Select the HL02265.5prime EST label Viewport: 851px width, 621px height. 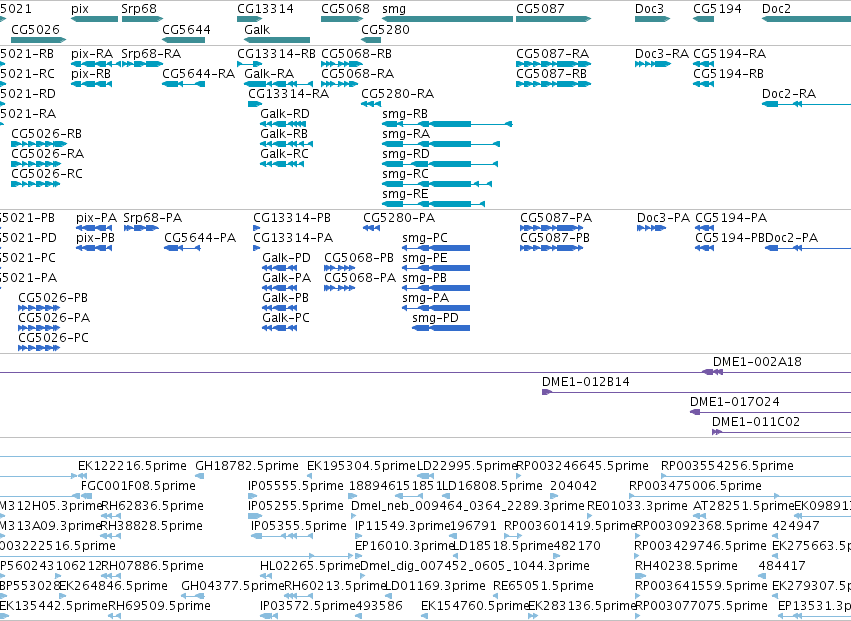tap(310, 566)
